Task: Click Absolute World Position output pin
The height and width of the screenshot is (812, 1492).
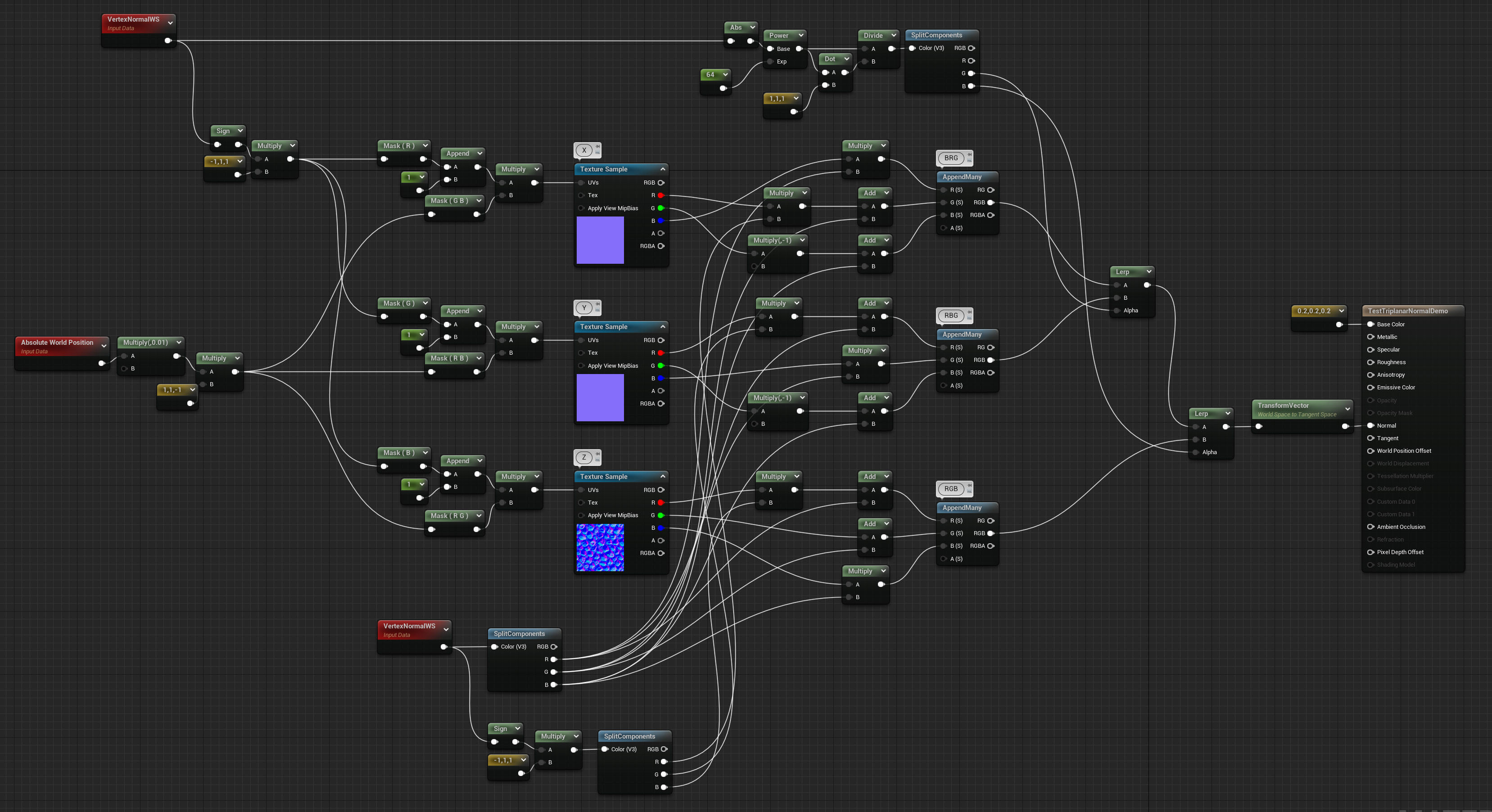Action: click(x=102, y=363)
